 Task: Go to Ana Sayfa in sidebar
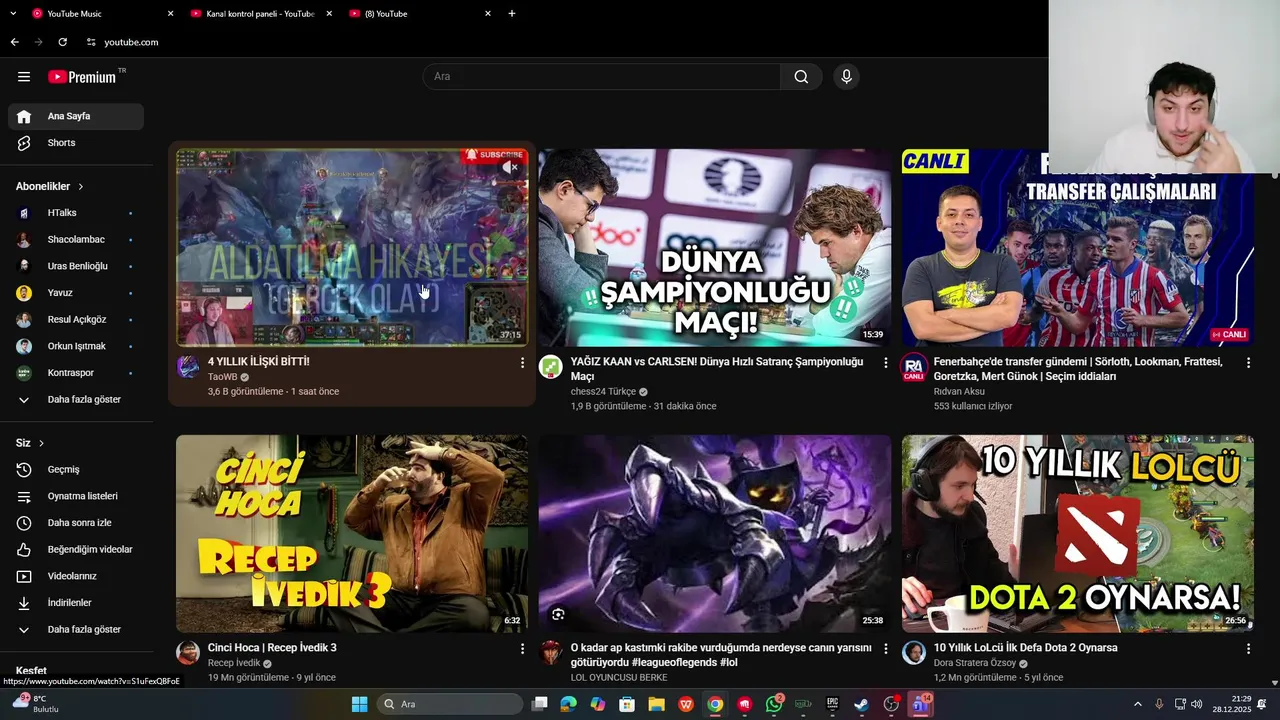(x=76, y=116)
